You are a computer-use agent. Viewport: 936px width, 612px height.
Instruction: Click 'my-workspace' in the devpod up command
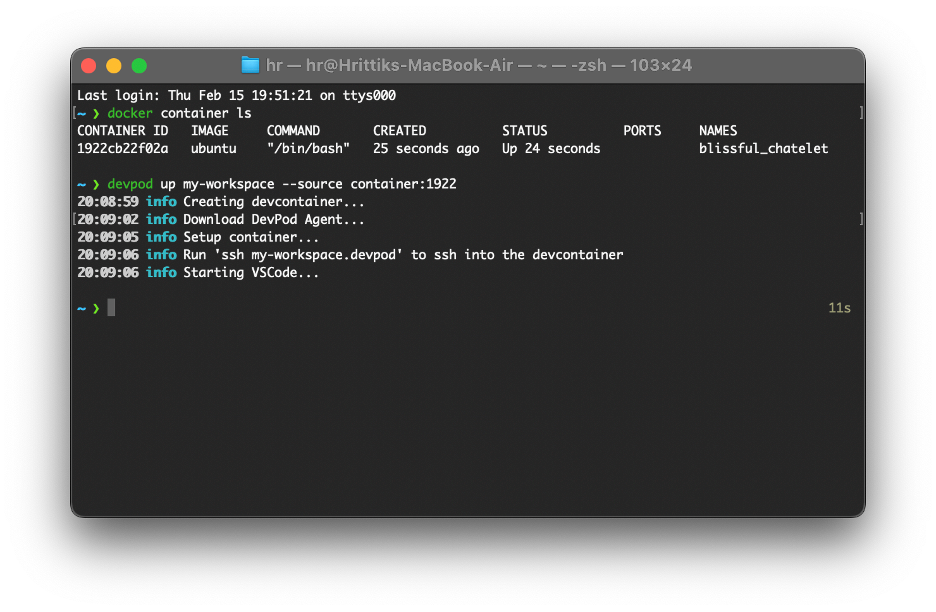point(229,184)
